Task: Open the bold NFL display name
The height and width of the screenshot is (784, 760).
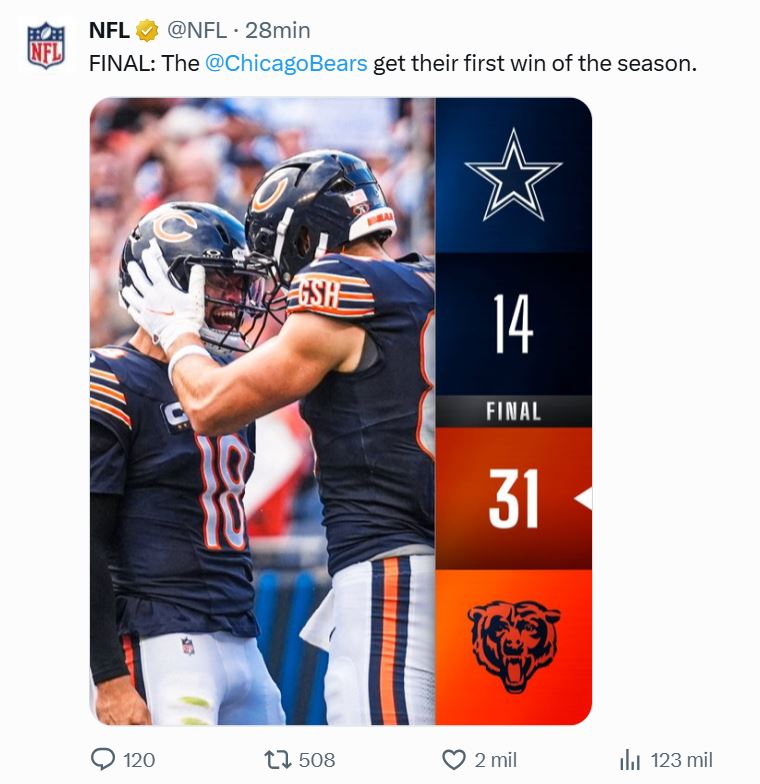Action: pos(110,30)
